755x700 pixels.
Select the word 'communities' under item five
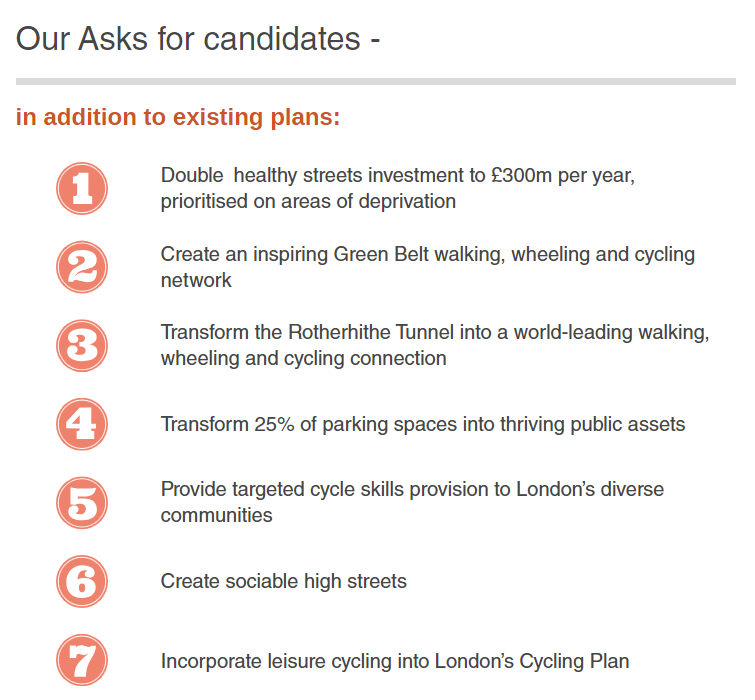(217, 515)
